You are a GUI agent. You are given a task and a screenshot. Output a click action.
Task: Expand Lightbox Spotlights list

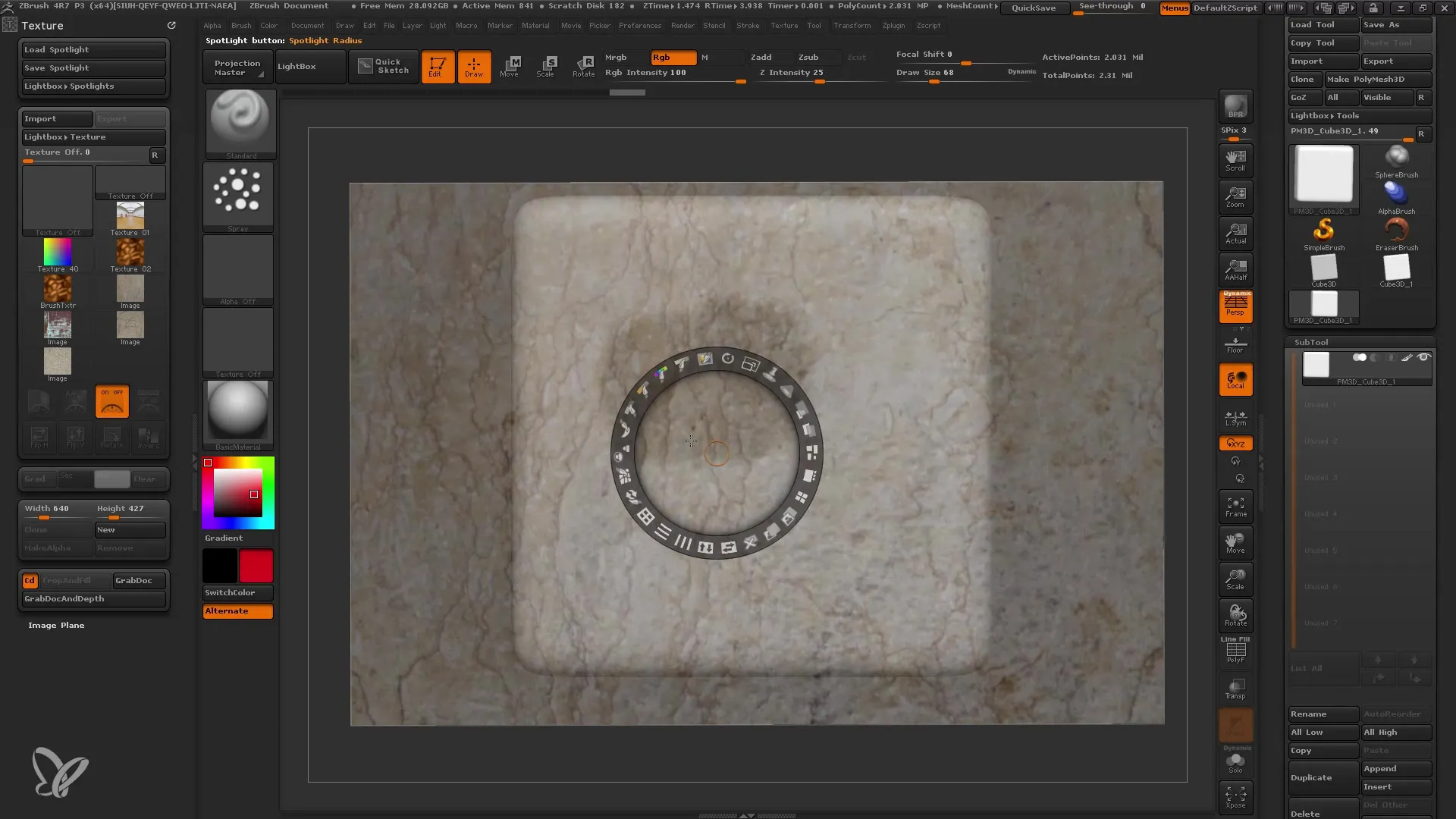(x=94, y=86)
